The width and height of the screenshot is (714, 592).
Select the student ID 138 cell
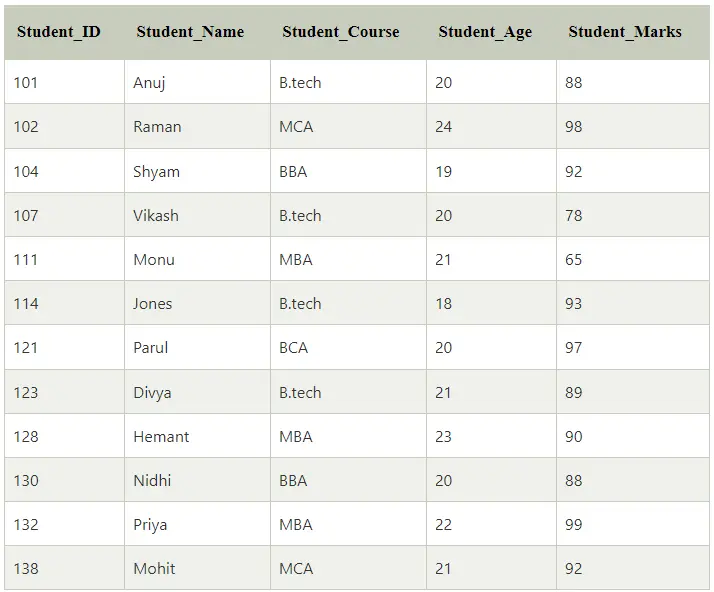tap(64, 569)
